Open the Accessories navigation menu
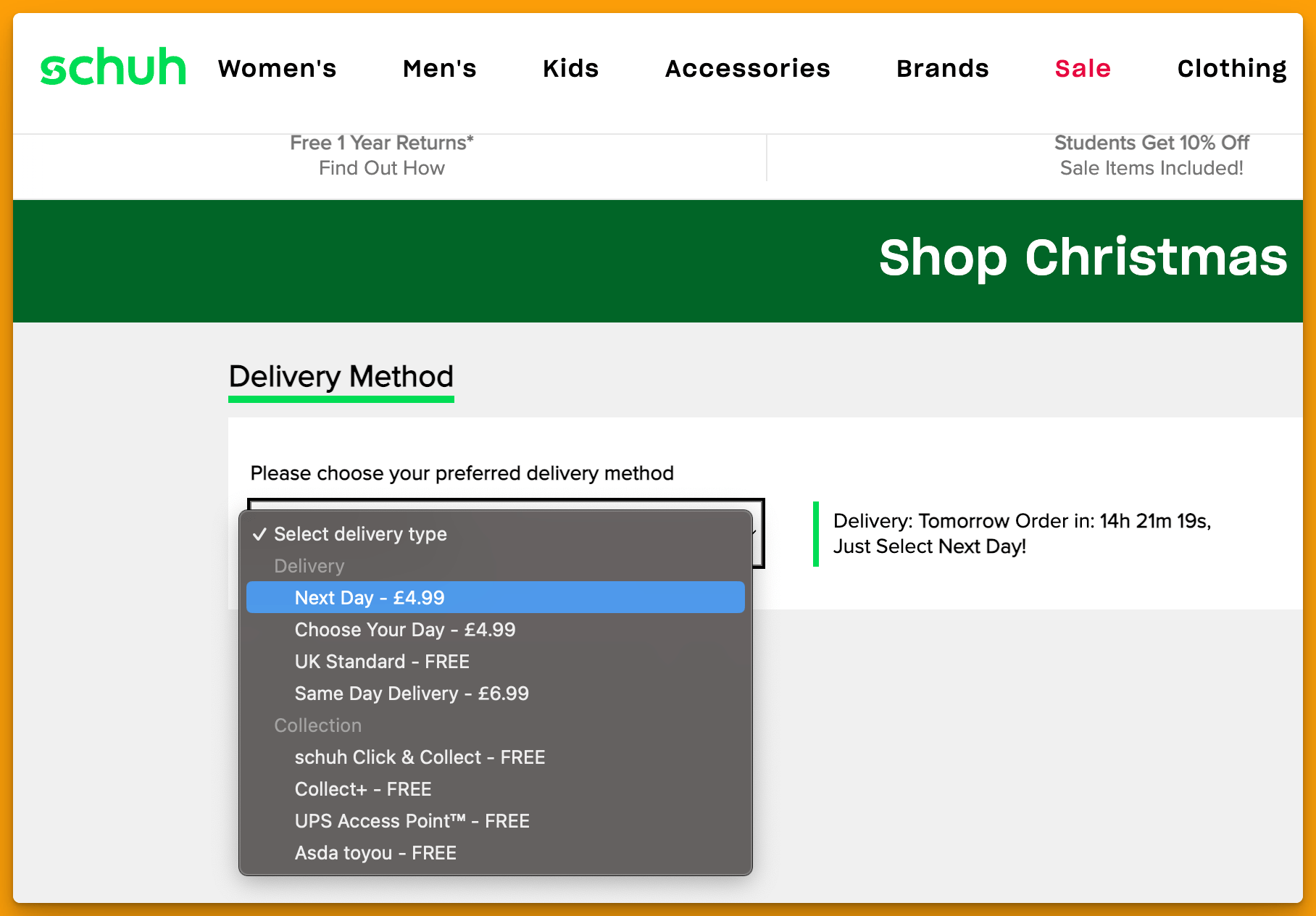 748,68
